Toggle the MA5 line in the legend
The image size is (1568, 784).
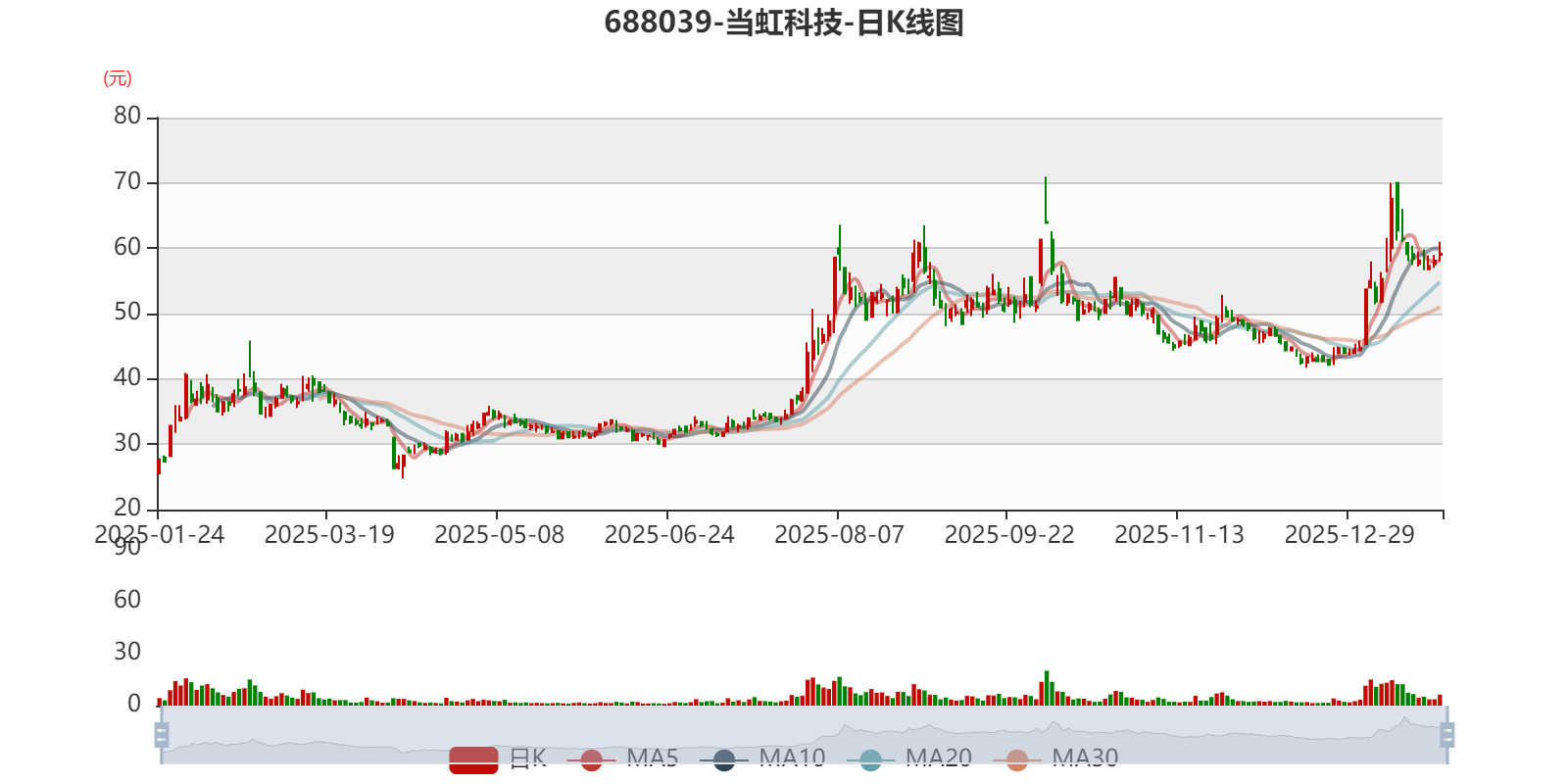click(622, 759)
